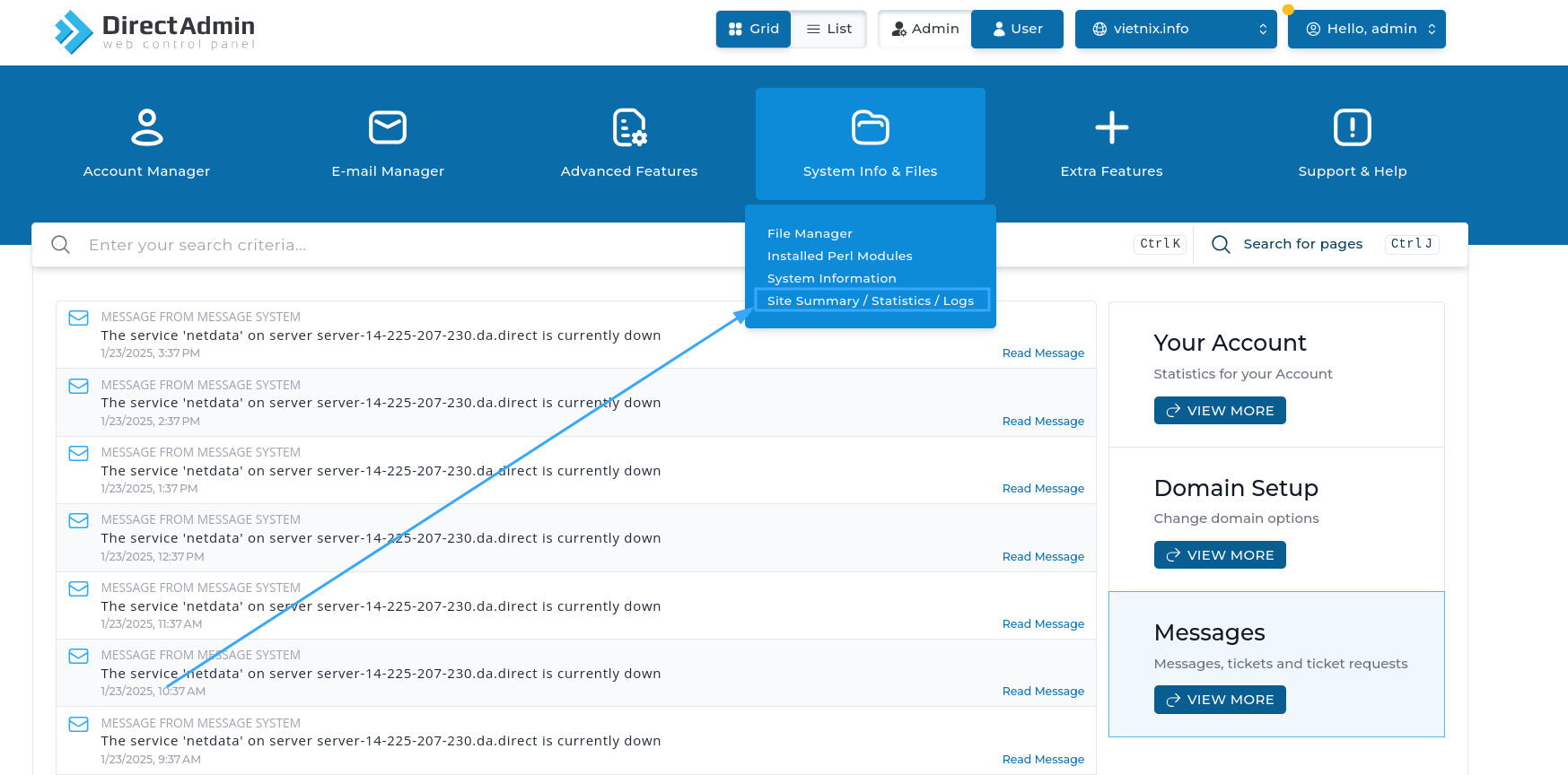
Task: Select Site Summary / Statistics / Logs
Action: [x=872, y=300]
